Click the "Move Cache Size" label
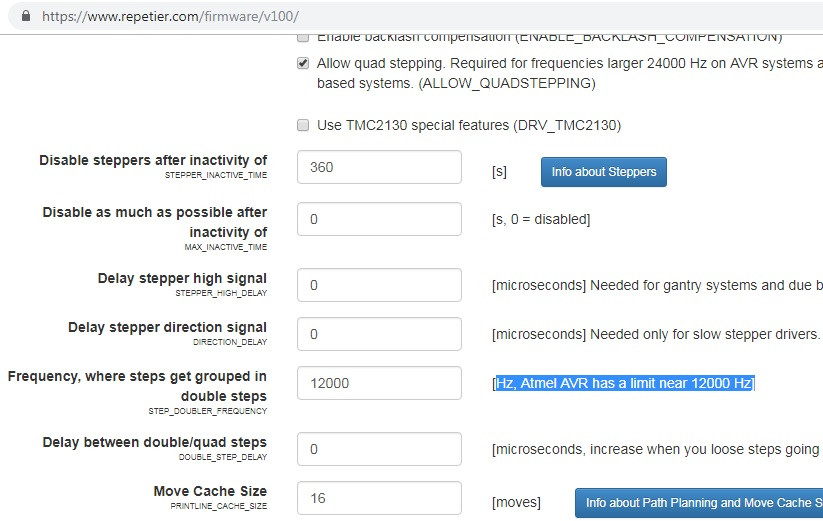The width and height of the screenshot is (823, 521). pos(210,491)
